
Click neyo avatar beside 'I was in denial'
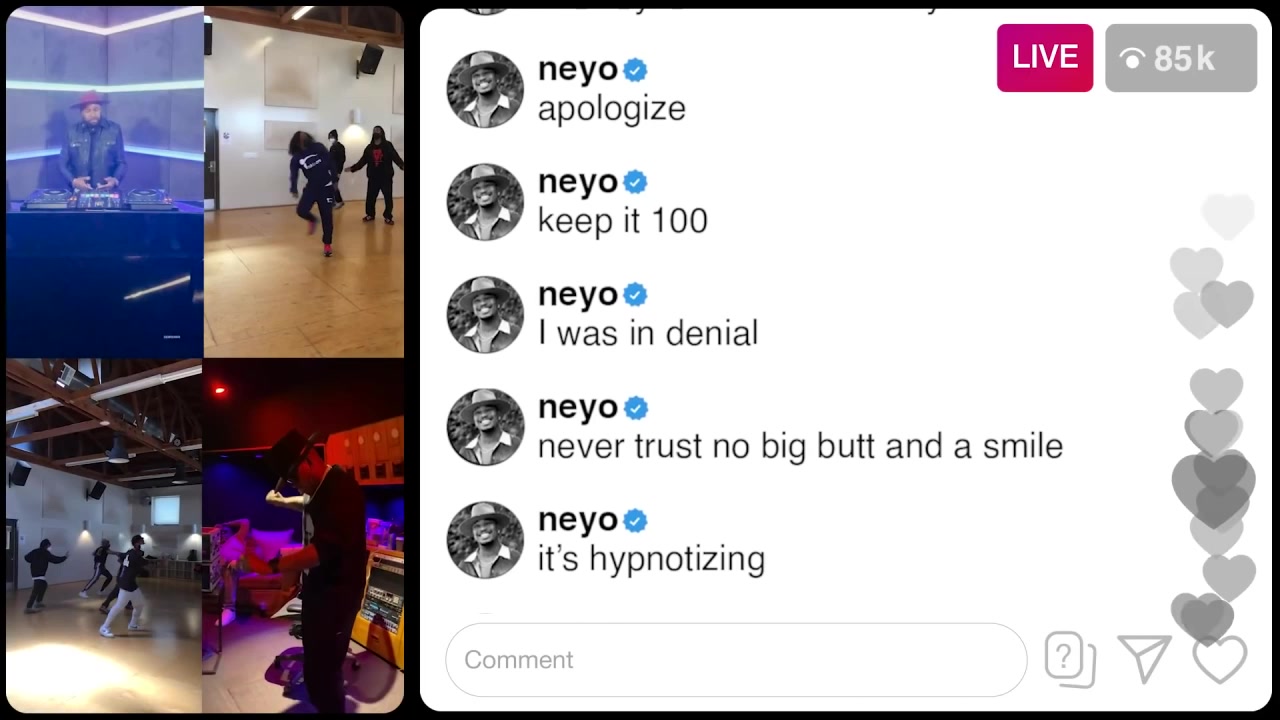tap(485, 315)
